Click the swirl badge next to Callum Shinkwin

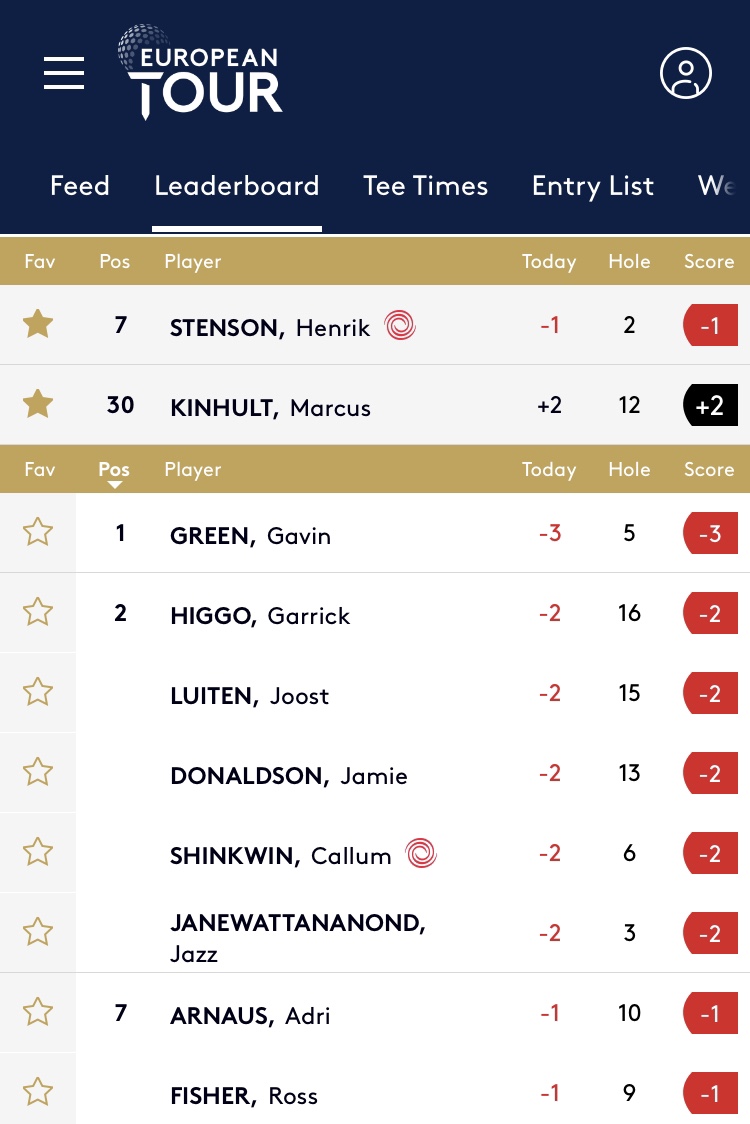pyautogui.click(x=421, y=853)
